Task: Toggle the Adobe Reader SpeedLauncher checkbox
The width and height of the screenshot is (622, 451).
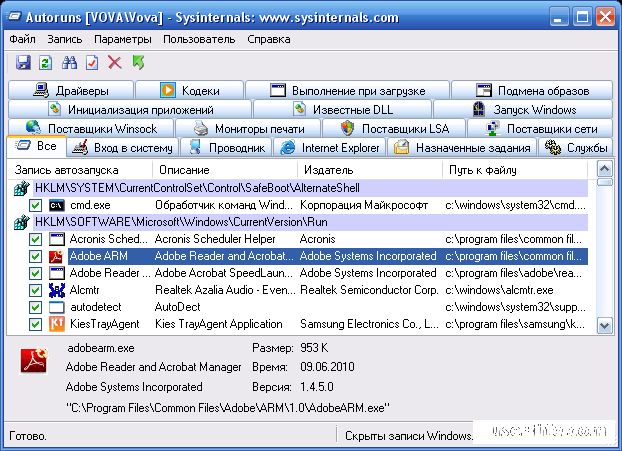Action: 35,273
